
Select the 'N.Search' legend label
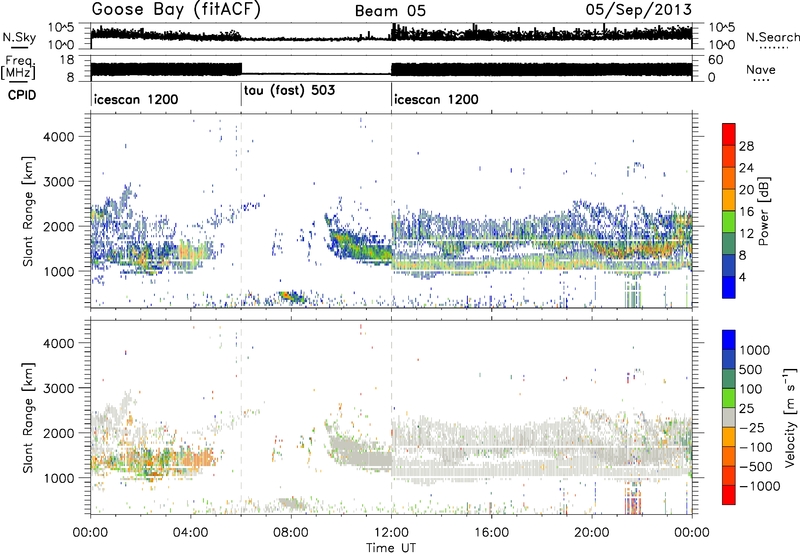click(x=772, y=37)
